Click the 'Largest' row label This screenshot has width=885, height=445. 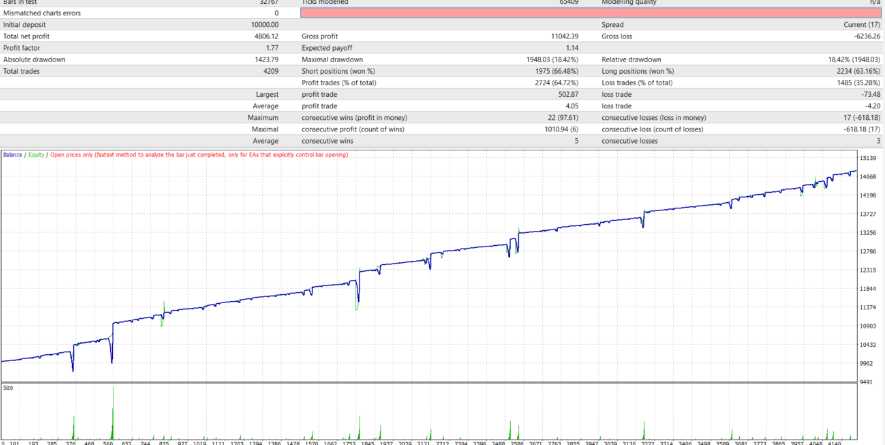(x=266, y=94)
